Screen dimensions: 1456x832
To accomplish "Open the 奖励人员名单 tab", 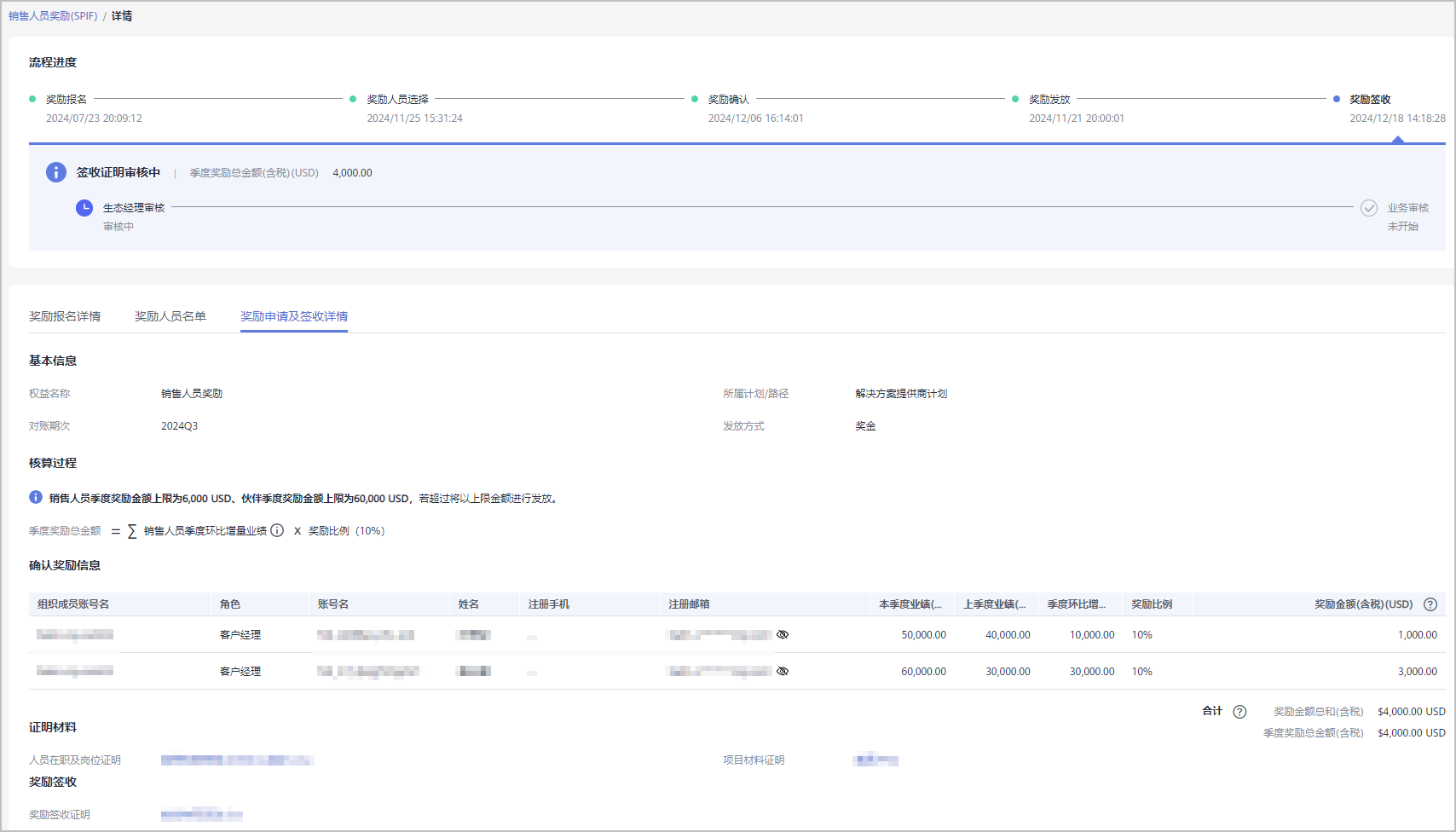I will [170, 316].
